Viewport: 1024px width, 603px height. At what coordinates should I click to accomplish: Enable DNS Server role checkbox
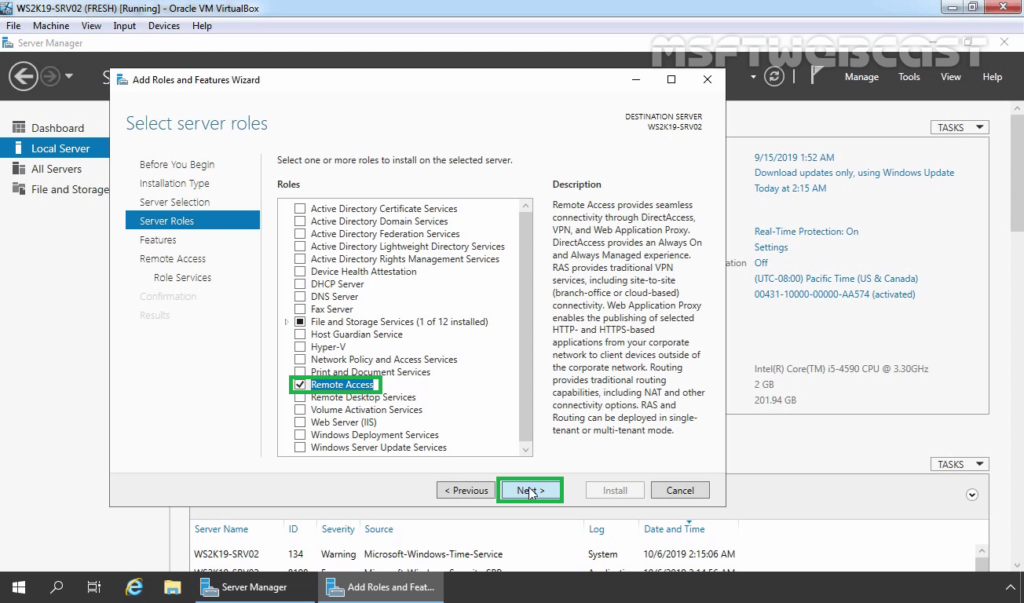coord(300,296)
